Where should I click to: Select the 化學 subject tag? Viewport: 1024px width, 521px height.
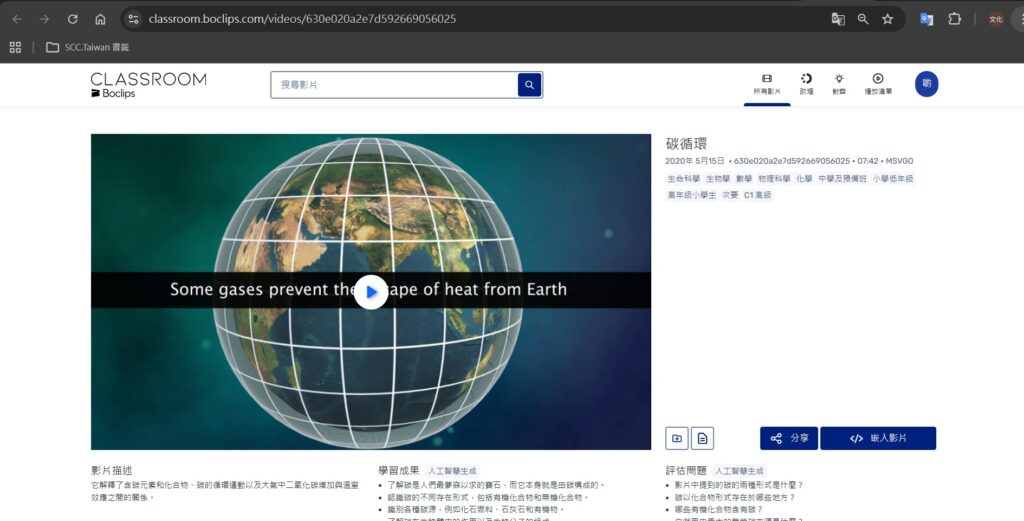point(804,179)
